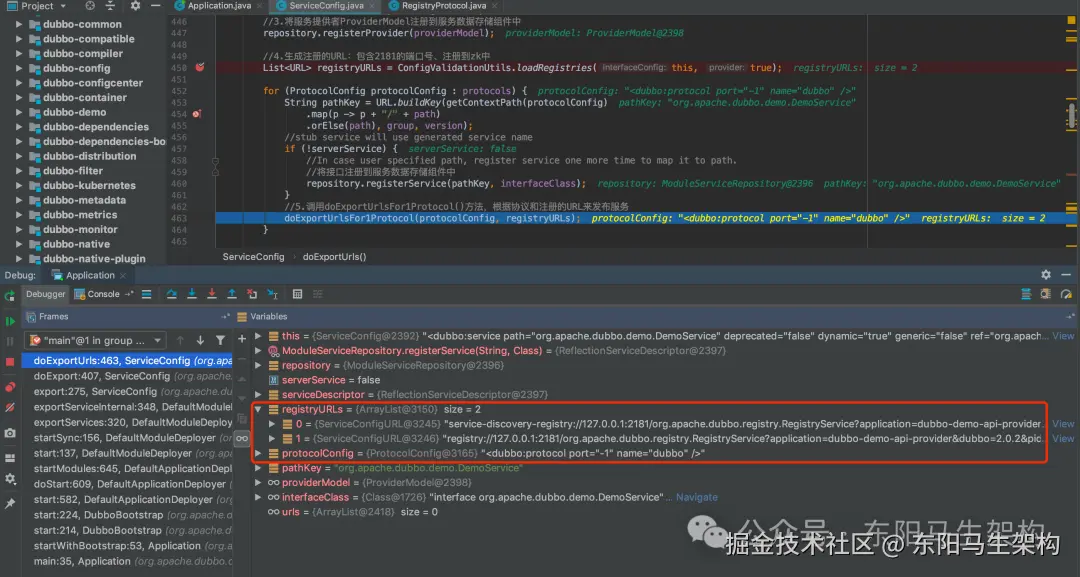Click the next frame down arrow
This screenshot has height=577, width=1080.
point(200,340)
